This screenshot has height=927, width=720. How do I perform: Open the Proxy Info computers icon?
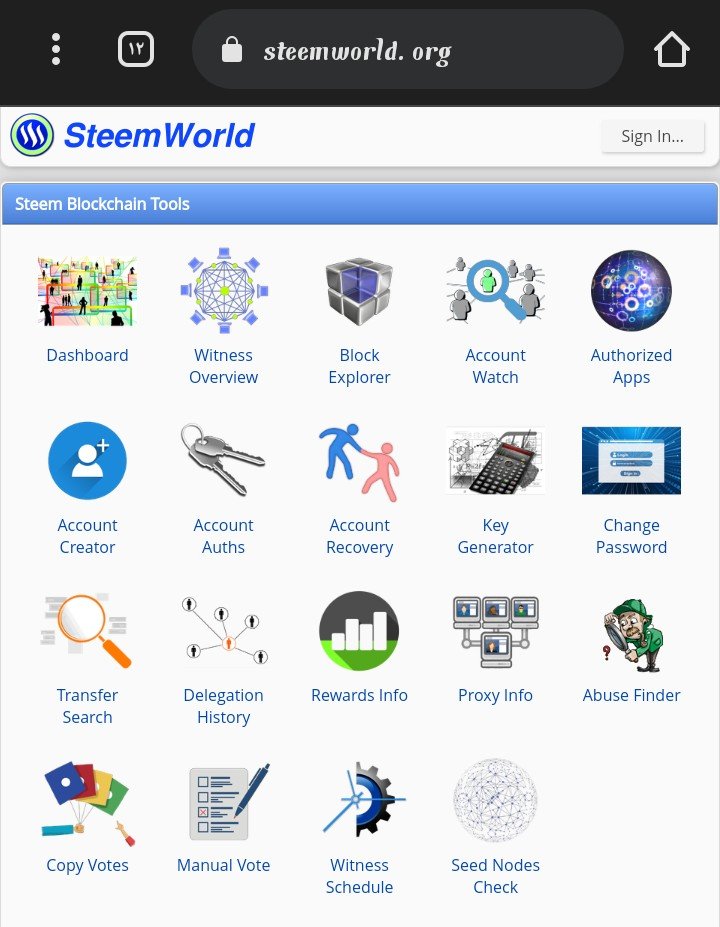click(x=495, y=631)
